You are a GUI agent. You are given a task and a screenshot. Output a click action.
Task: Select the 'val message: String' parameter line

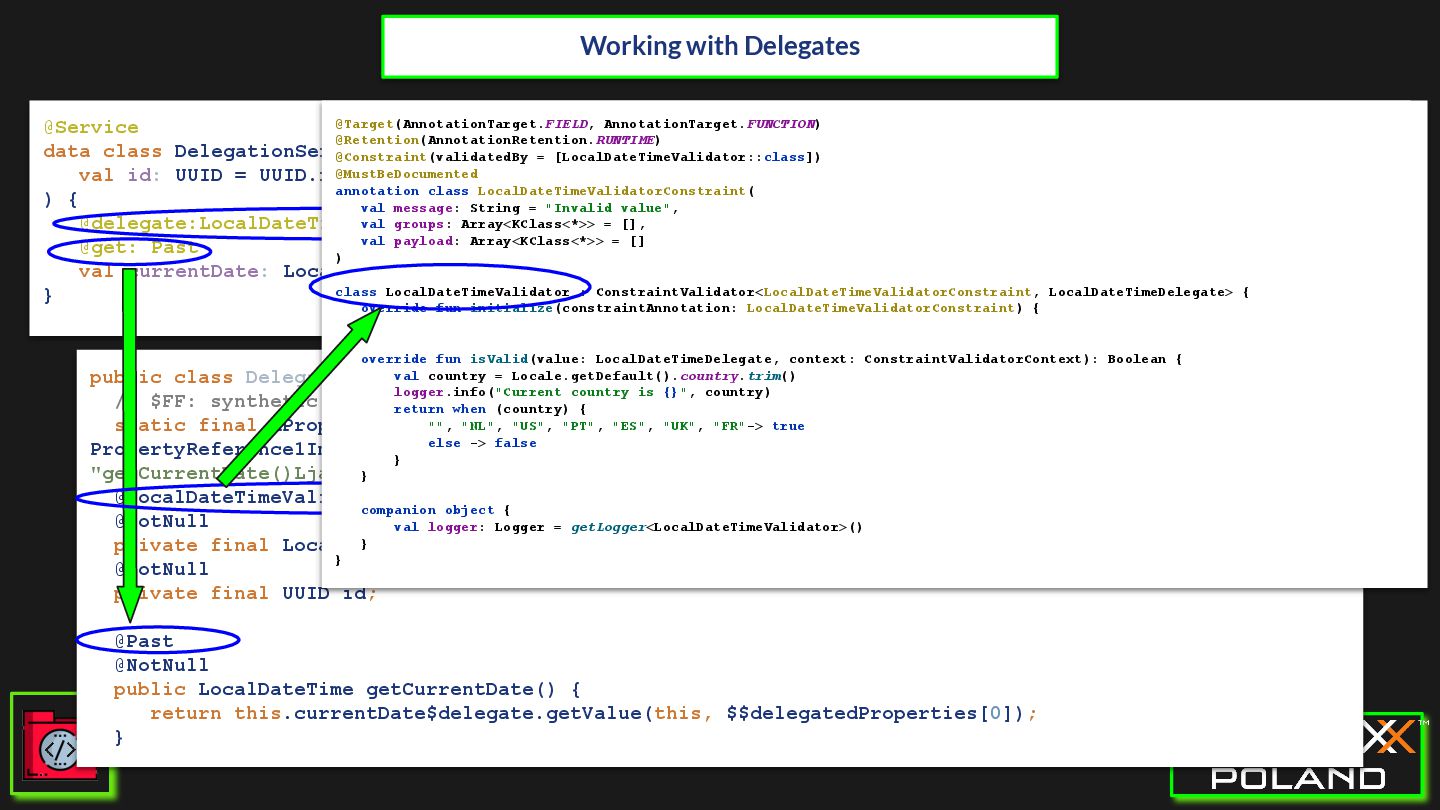[x=520, y=208]
